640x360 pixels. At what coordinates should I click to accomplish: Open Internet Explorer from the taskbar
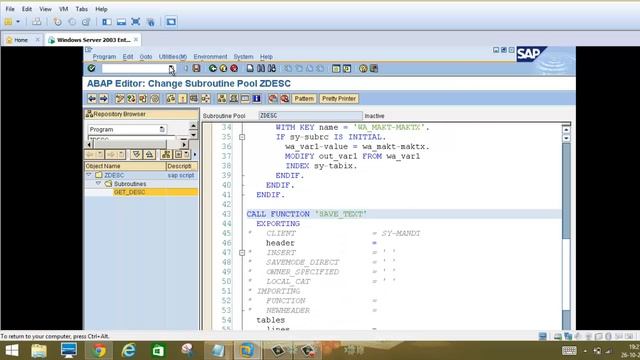point(129,351)
